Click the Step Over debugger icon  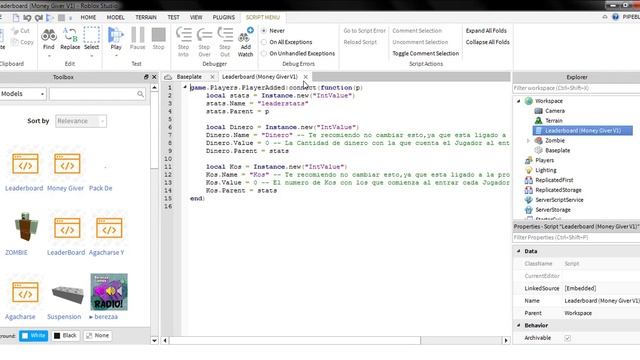[204, 42]
